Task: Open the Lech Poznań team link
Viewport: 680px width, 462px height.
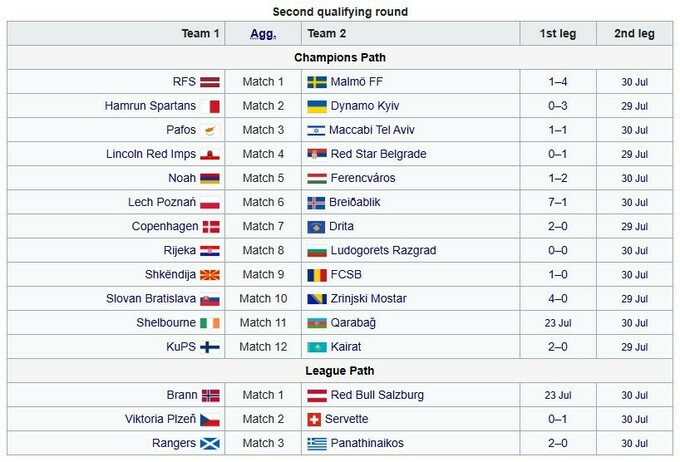Action: pos(162,202)
